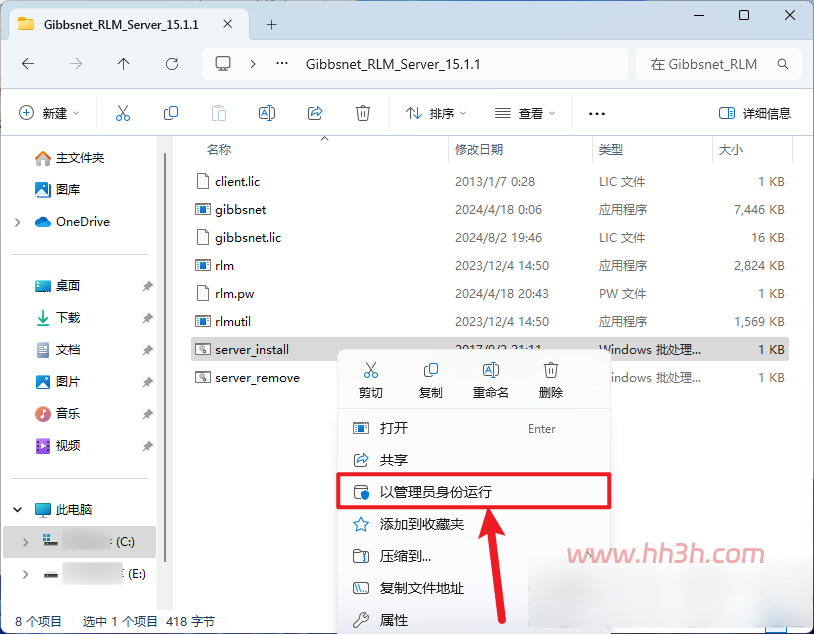Open a new tab with plus button

(272, 24)
